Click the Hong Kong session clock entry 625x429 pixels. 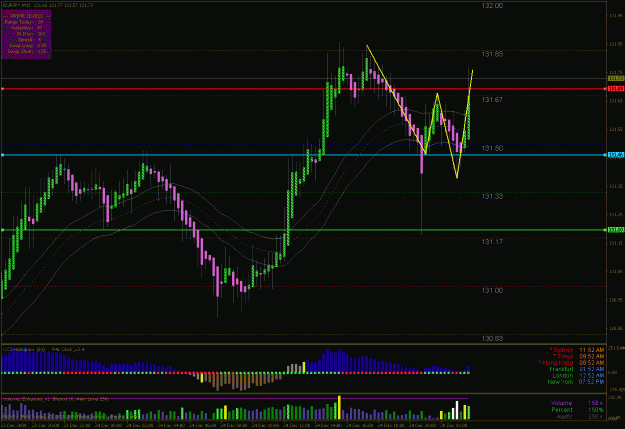(572, 362)
